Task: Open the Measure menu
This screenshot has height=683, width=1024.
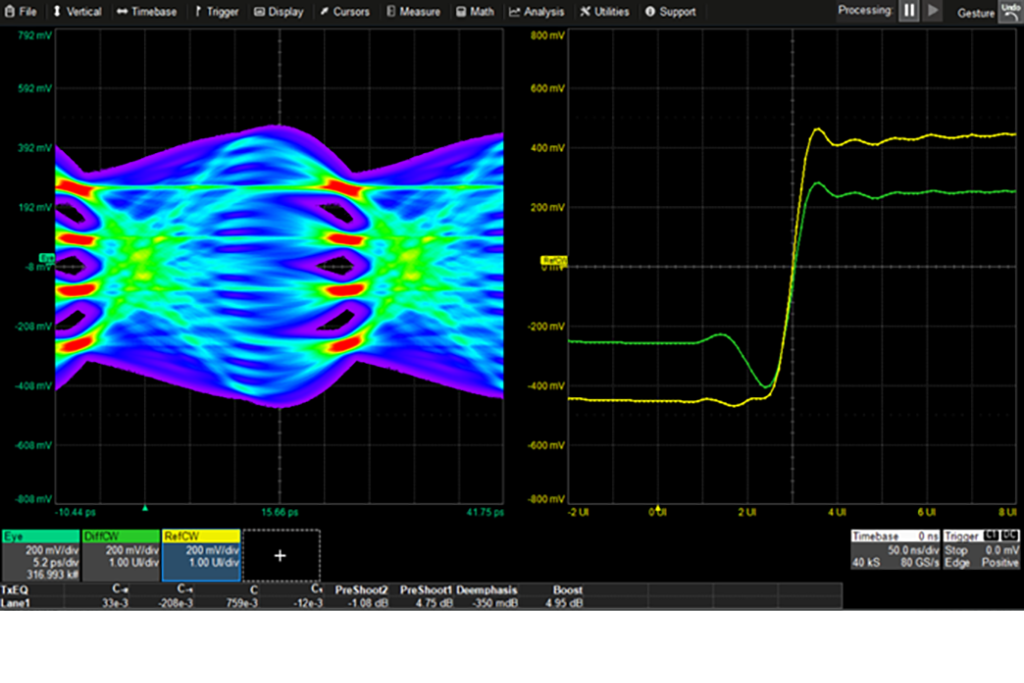Action: click(413, 12)
